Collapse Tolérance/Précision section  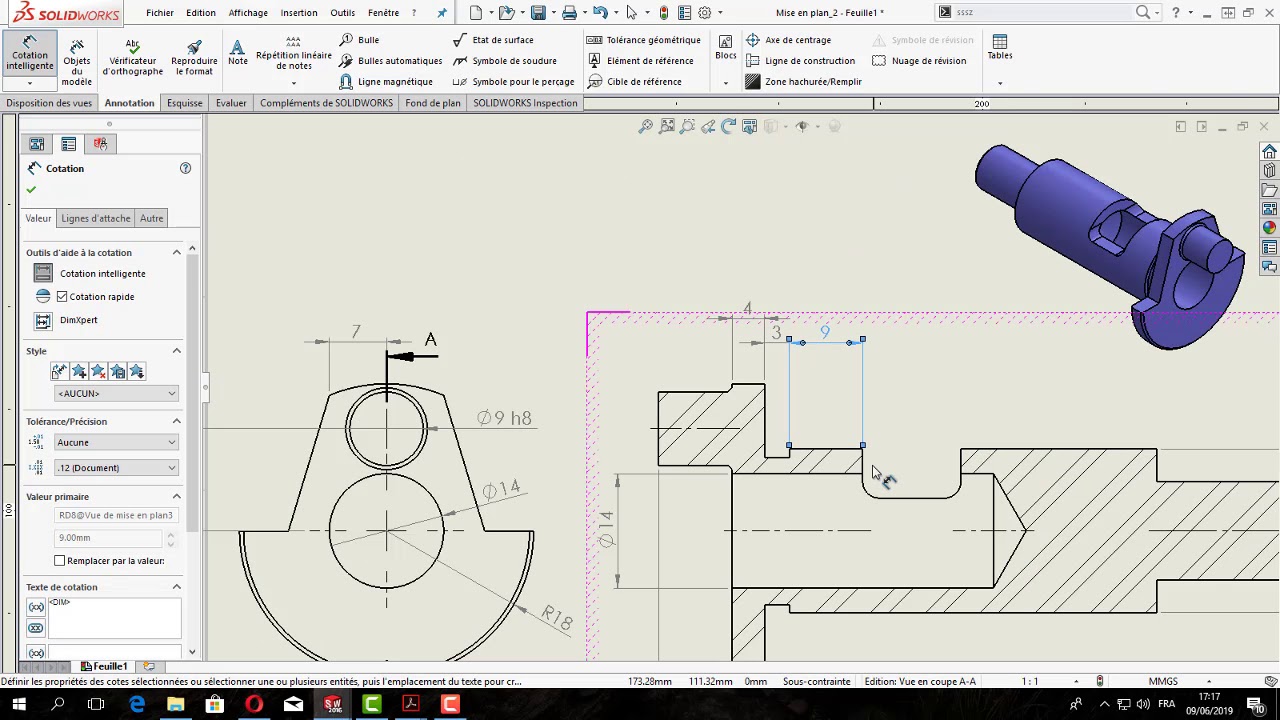(177, 421)
